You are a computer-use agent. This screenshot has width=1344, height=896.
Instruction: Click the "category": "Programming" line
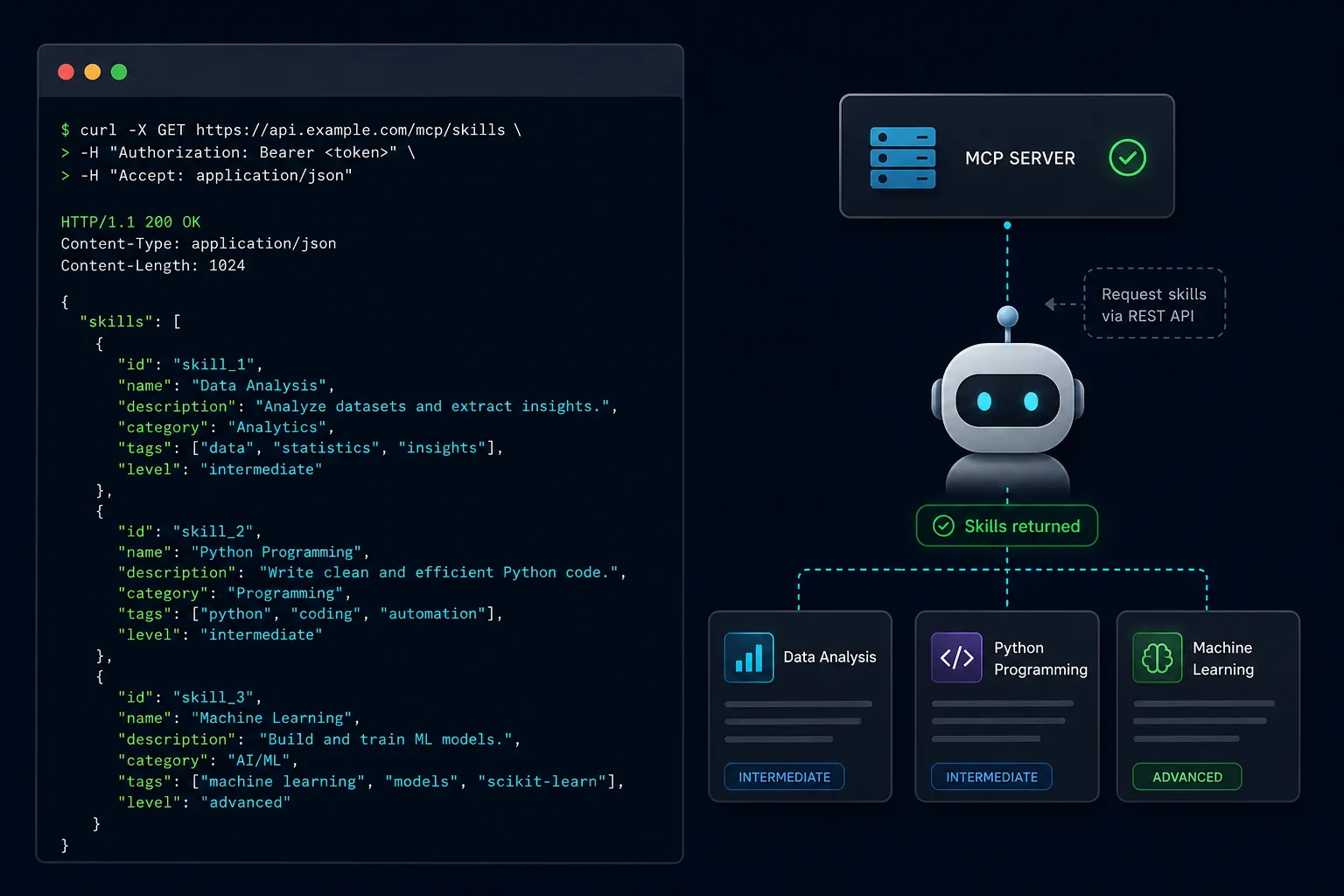click(x=234, y=593)
